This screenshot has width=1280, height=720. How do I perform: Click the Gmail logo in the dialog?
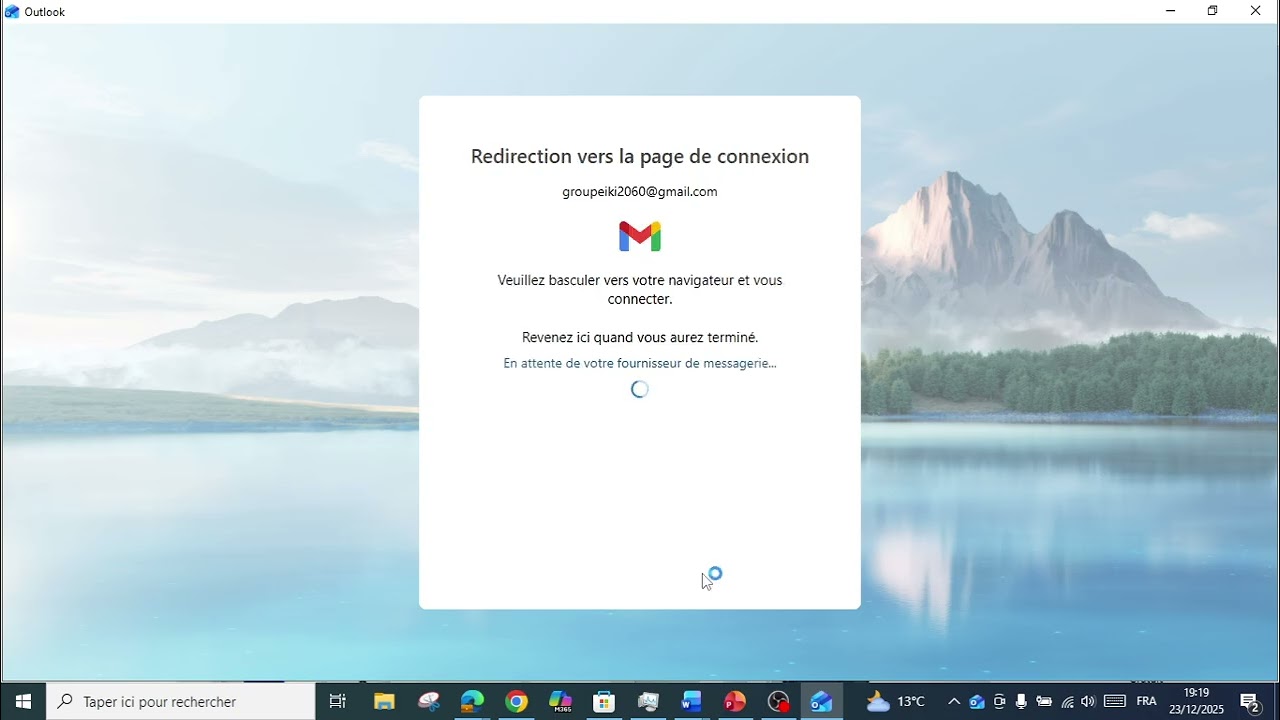pyautogui.click(x=640, y=236)
